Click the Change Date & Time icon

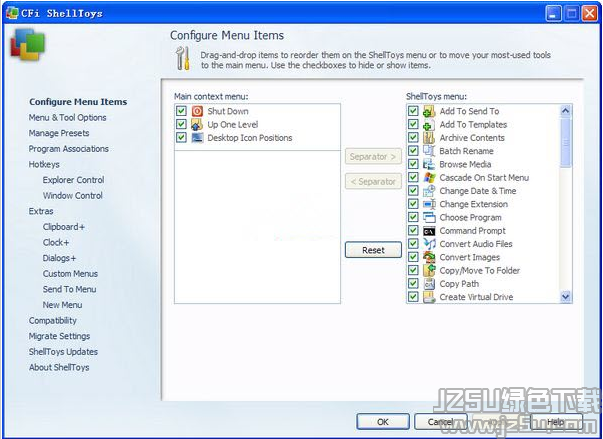pyautogui.click(x=429, y=191)
